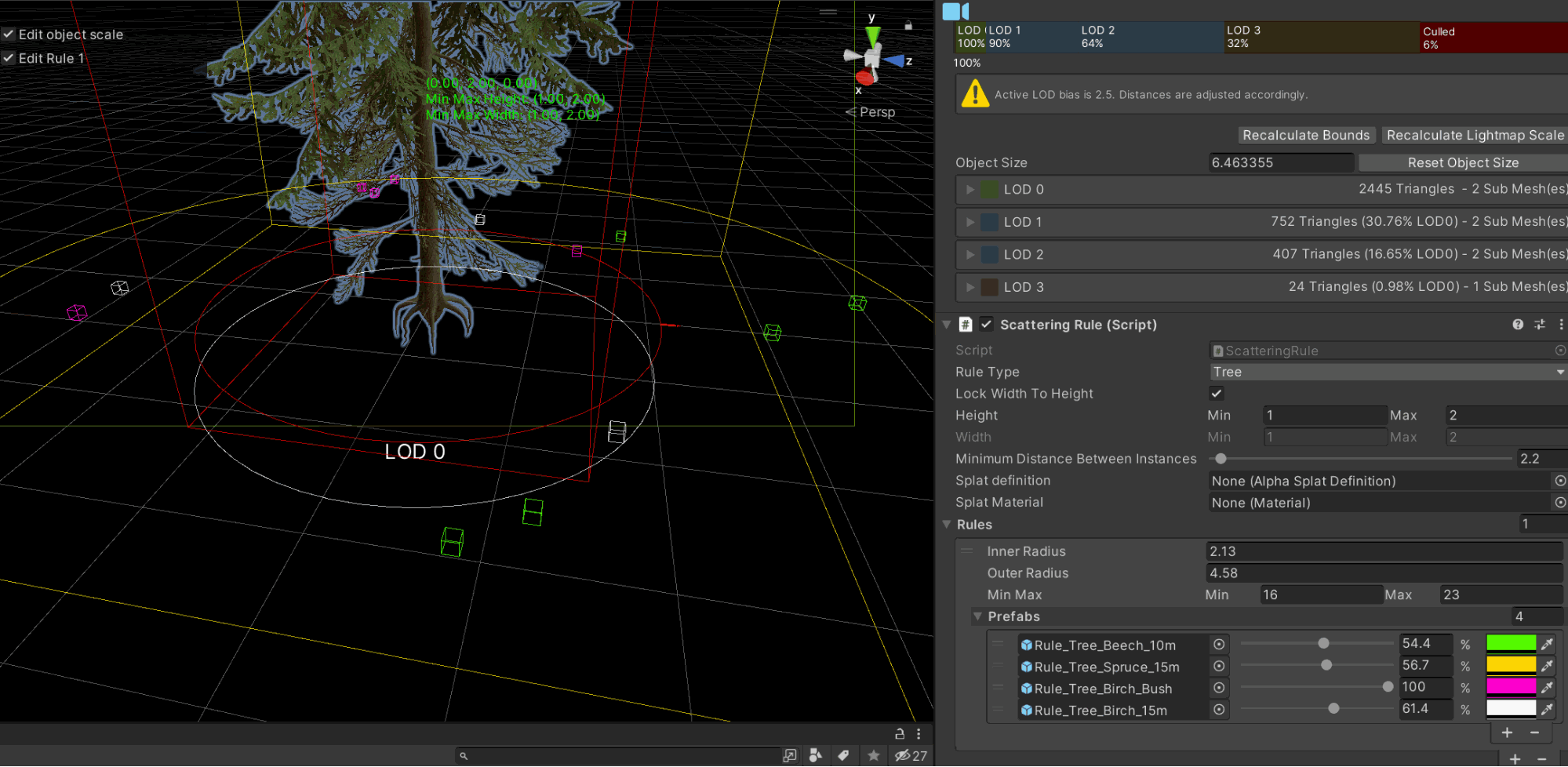
Task: Collapse the Prefabs list foldout
Action: pyautogui.click(x=977, y=616)
